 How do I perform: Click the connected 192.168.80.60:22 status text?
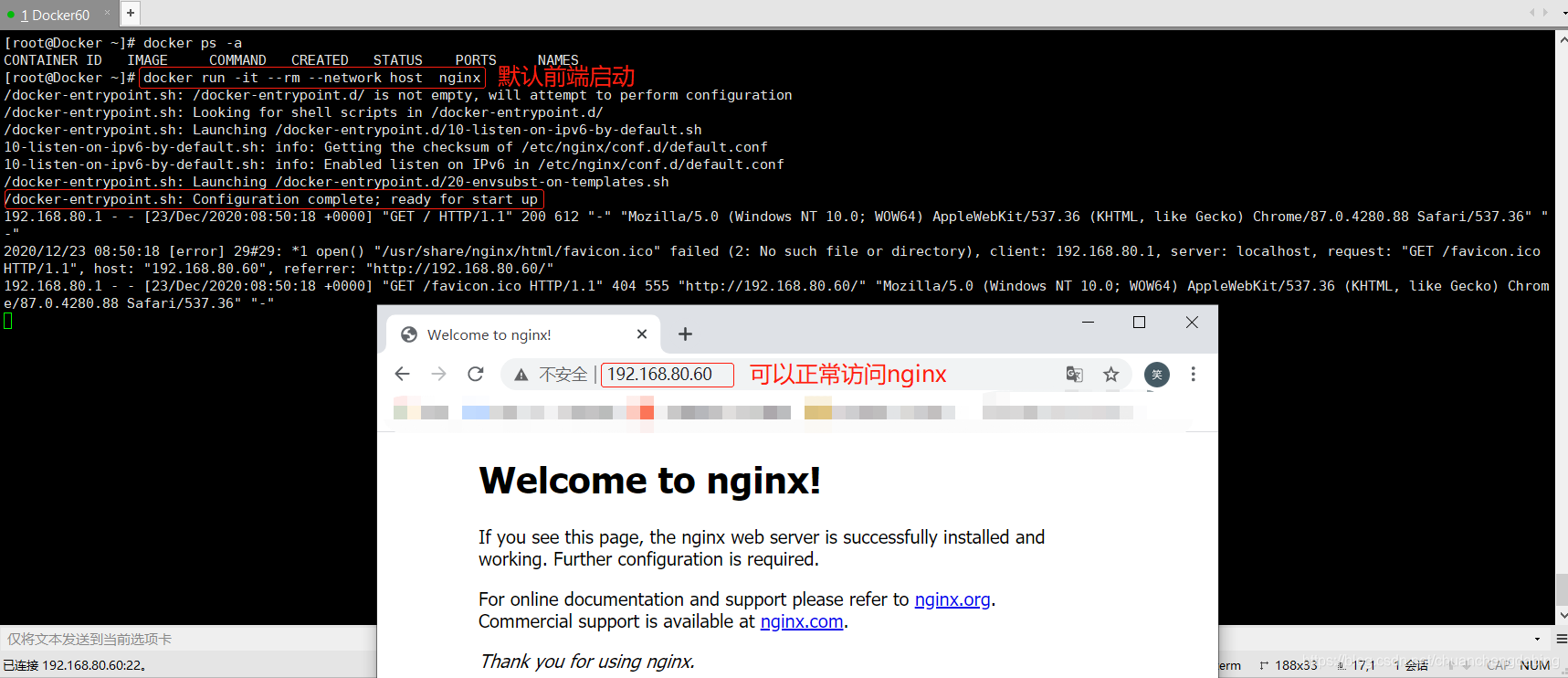point(75,665)
